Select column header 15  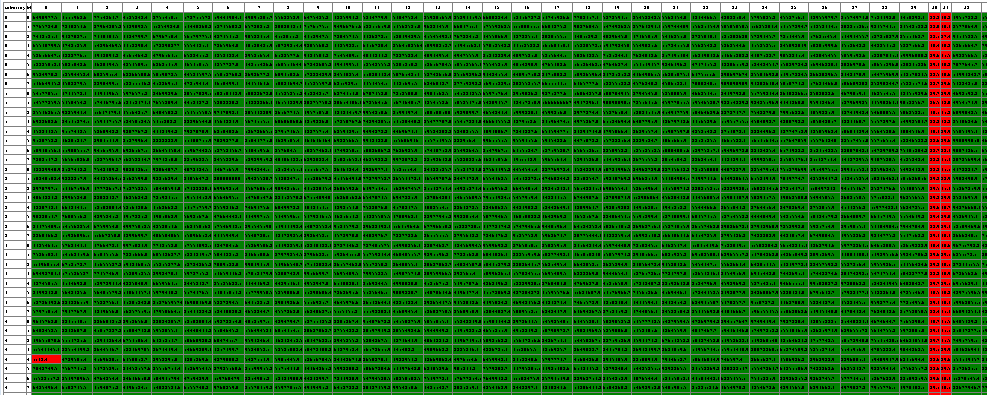(497, 8)
